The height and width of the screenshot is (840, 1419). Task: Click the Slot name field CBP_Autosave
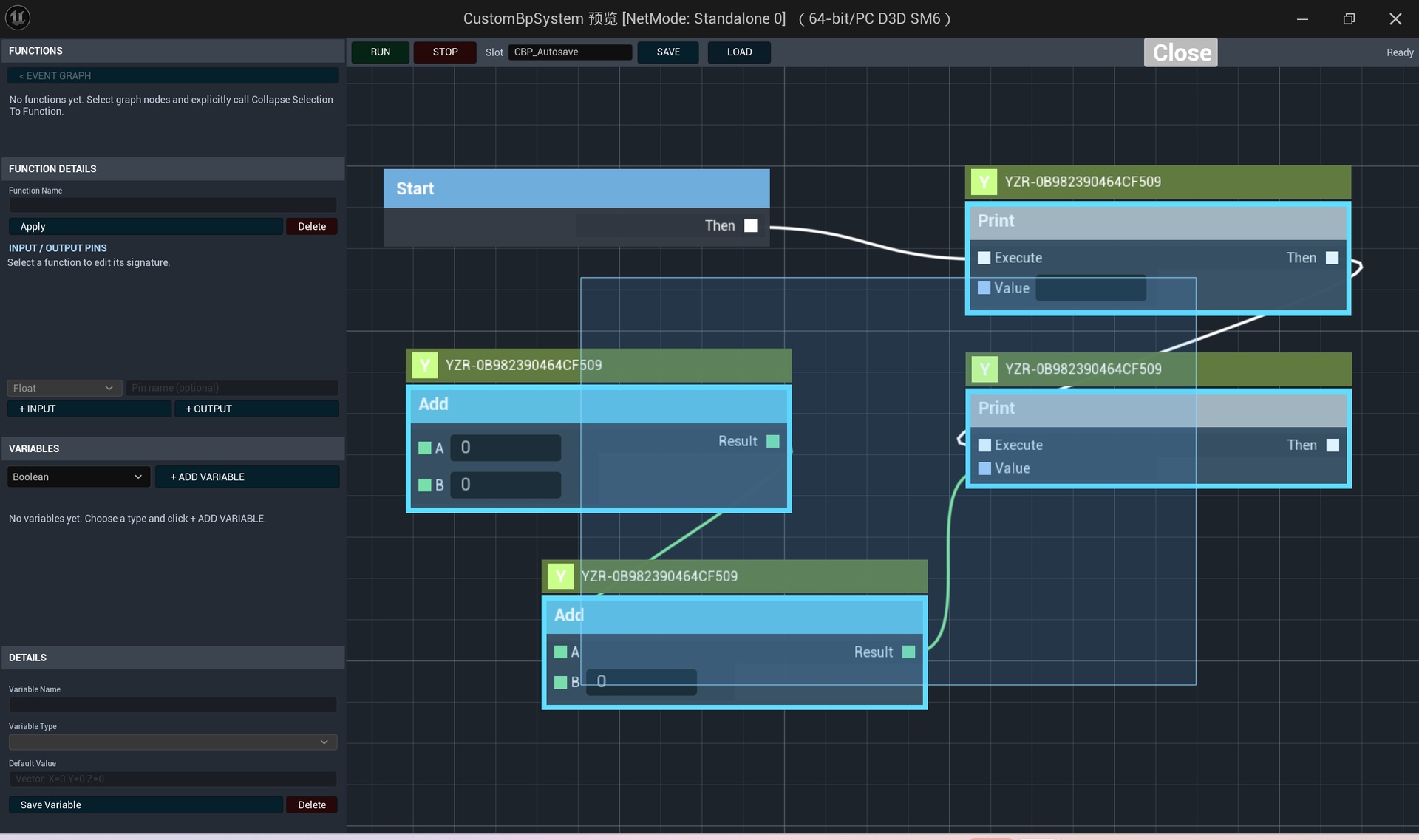(x=570, y=52)
